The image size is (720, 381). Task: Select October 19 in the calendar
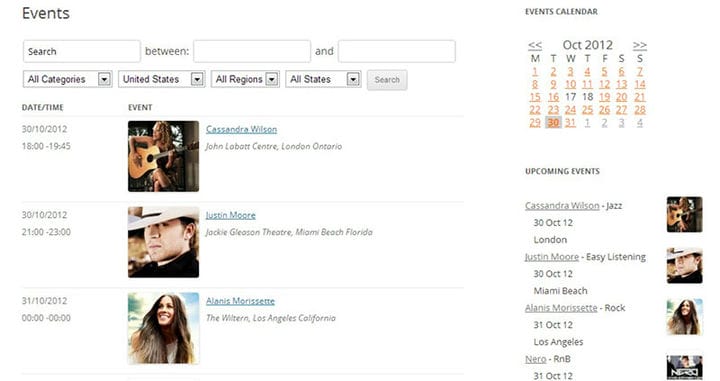pos(605,97)
